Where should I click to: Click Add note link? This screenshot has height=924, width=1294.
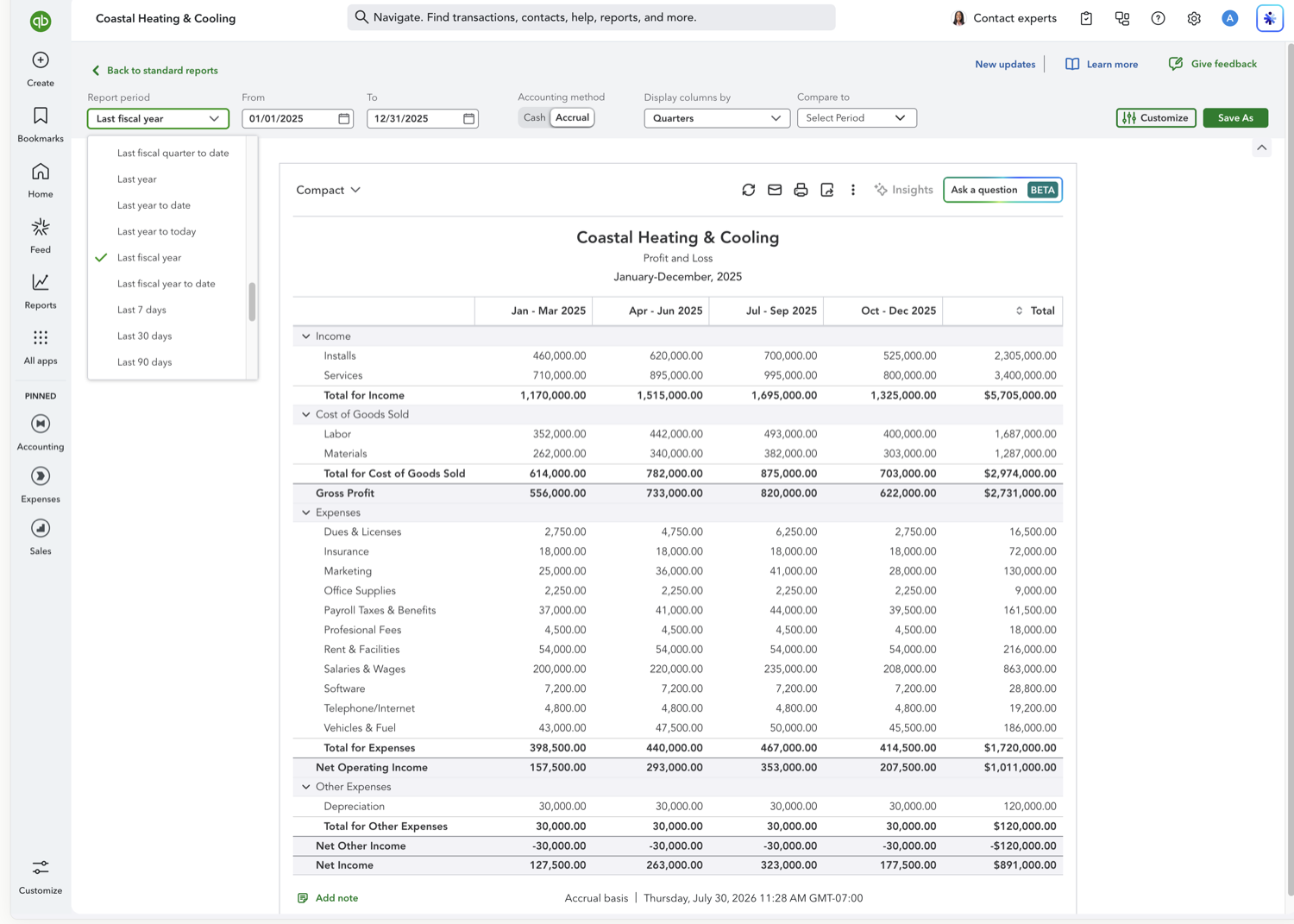coord(328,898)
